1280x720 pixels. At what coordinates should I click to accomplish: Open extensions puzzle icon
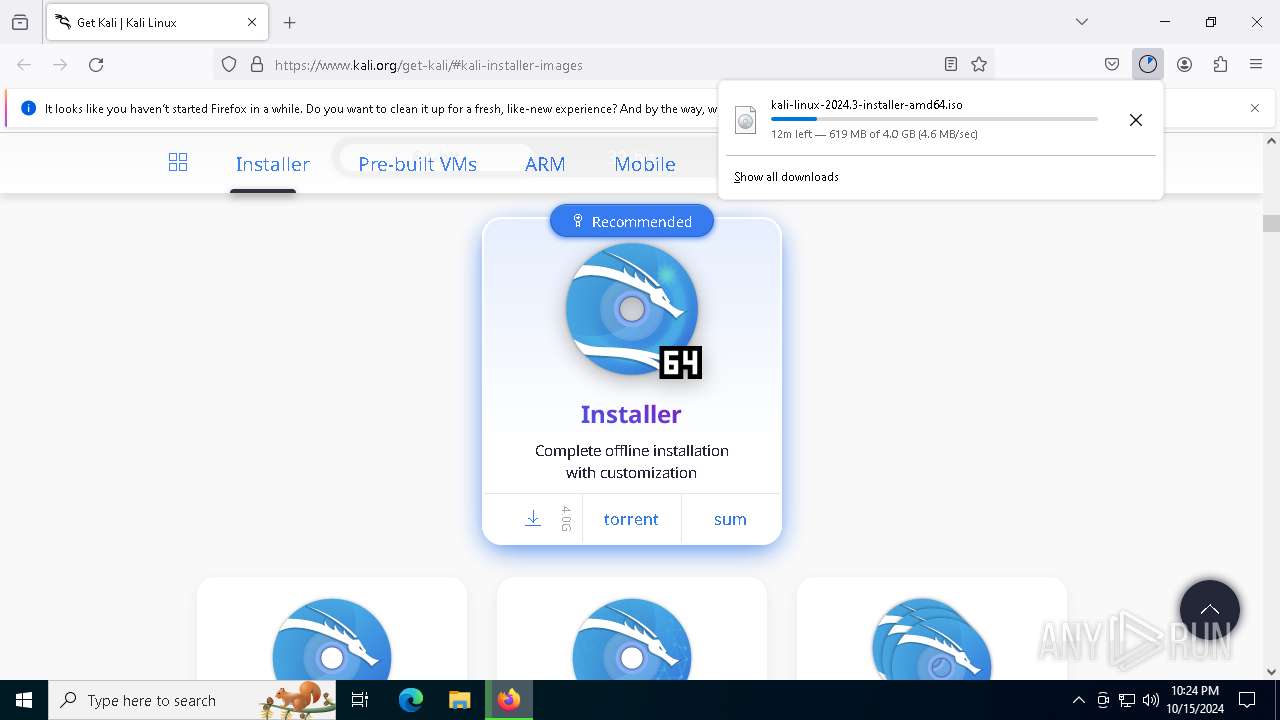[1220, 65]
